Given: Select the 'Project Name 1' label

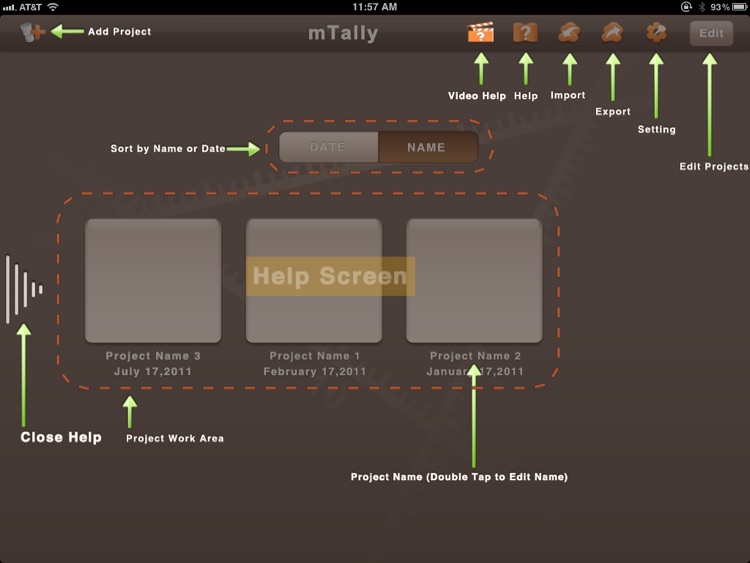Looking at the screenshot, I should click(314, 356).
